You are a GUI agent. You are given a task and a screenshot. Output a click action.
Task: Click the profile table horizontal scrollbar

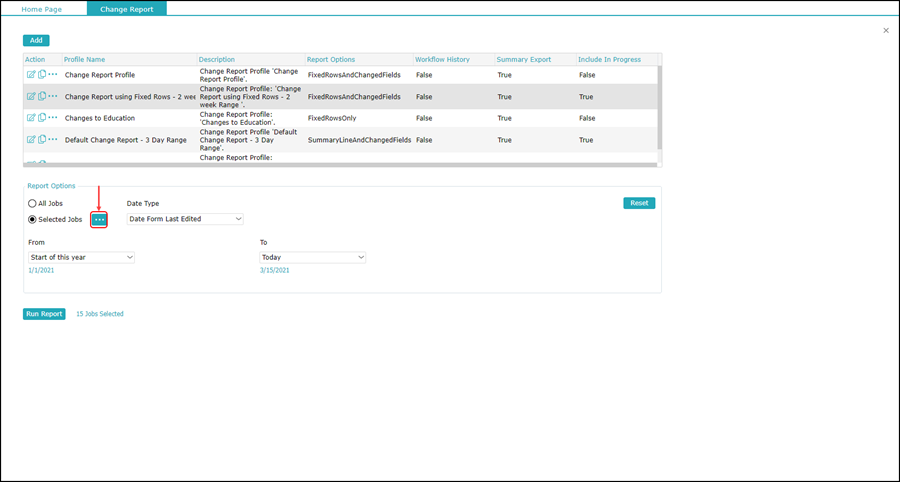(x=340, y=165)
